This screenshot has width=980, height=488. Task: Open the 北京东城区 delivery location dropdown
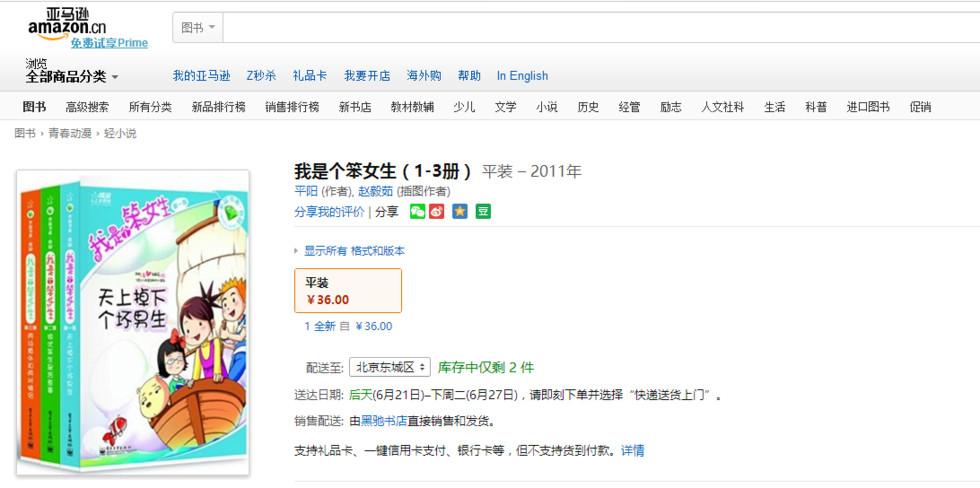tap(390, 367)
